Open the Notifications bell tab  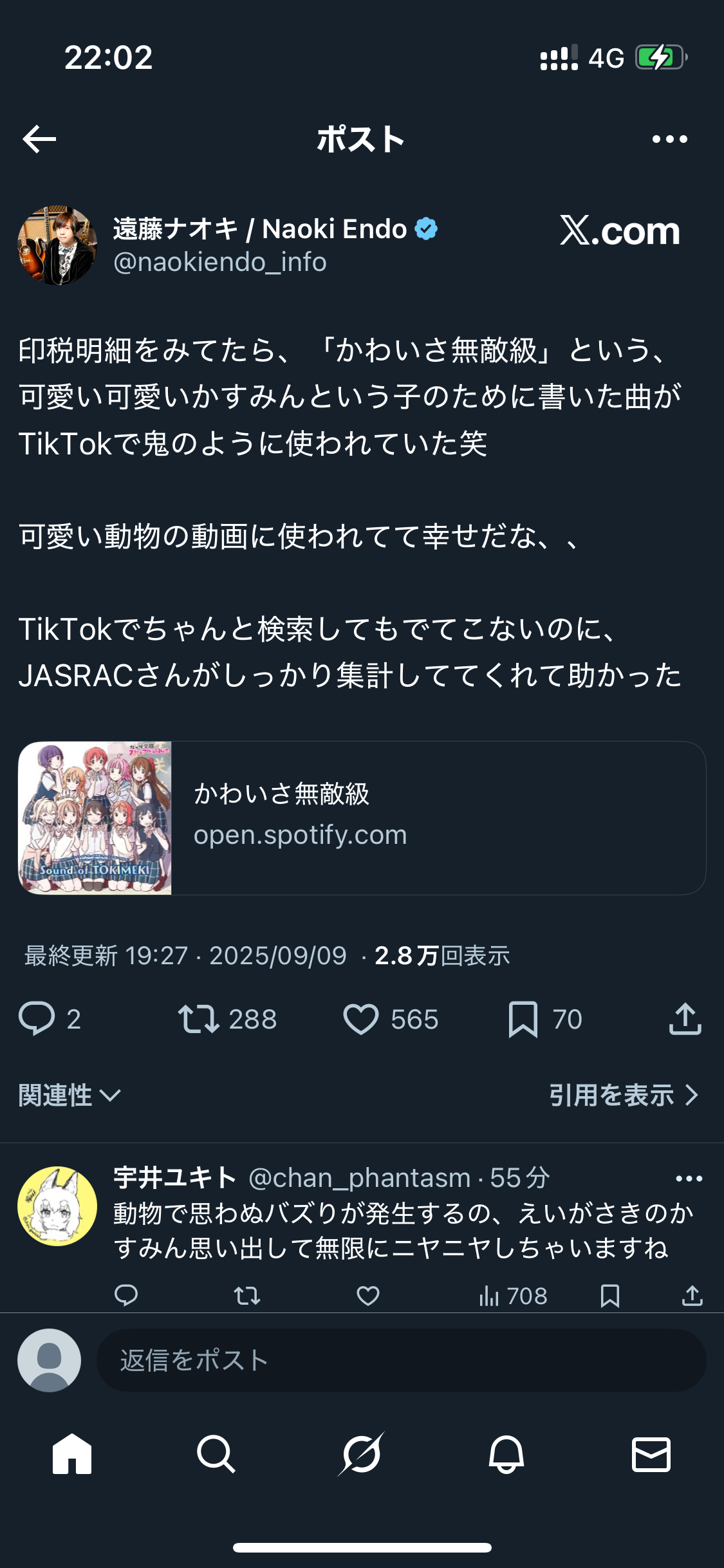506,1454
